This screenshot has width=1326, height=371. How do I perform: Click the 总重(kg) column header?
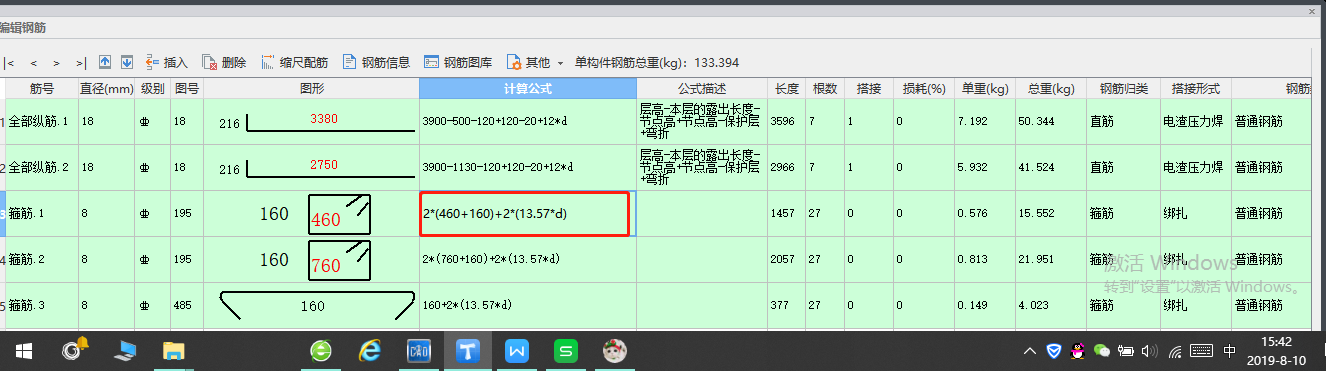pyautogui.click(x=1050, y=88)
